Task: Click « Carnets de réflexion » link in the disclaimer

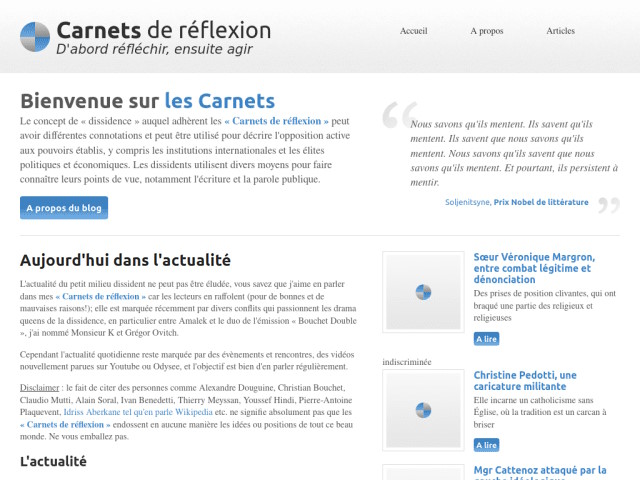Action: [65, 424]
